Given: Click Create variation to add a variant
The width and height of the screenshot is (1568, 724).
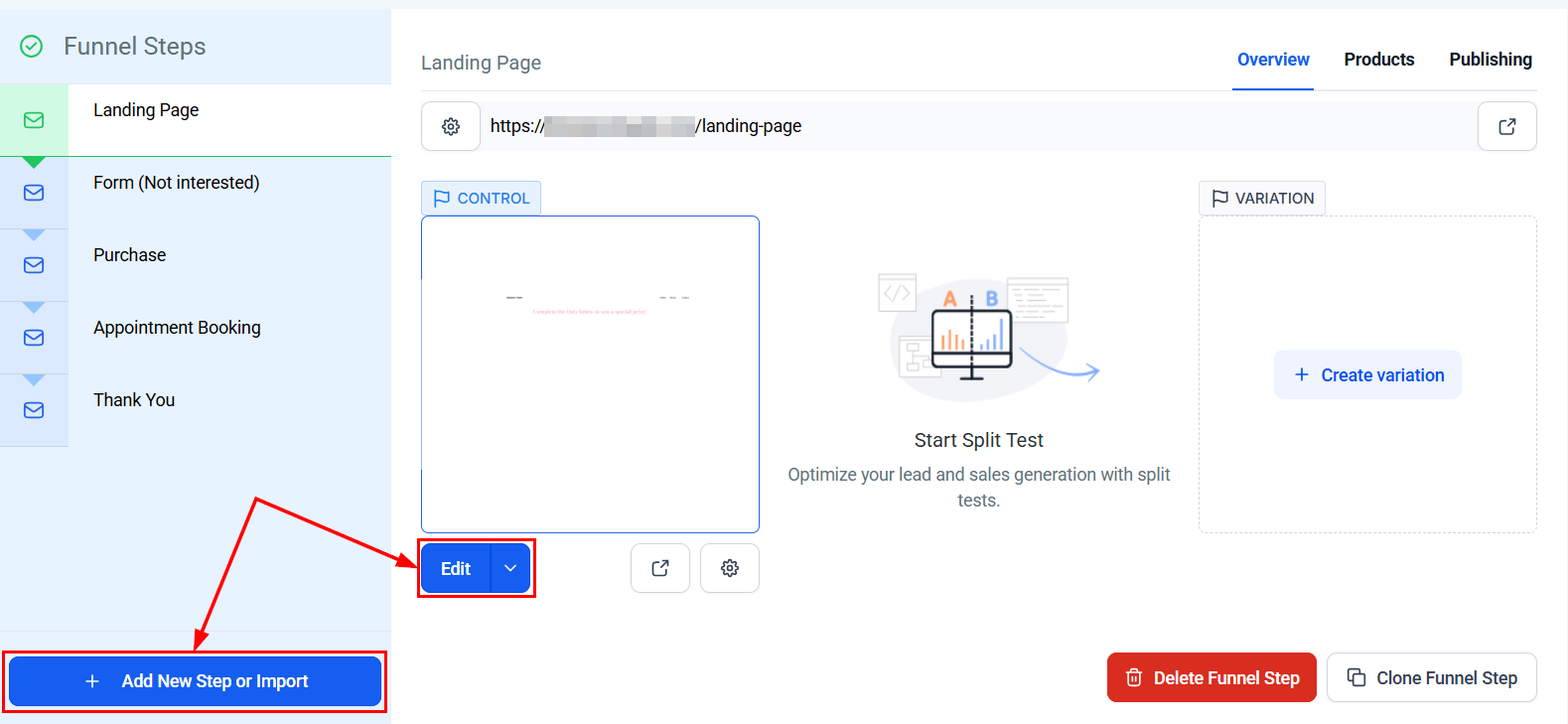Looking at the screenshot, I should click(x=1367, y=374).
